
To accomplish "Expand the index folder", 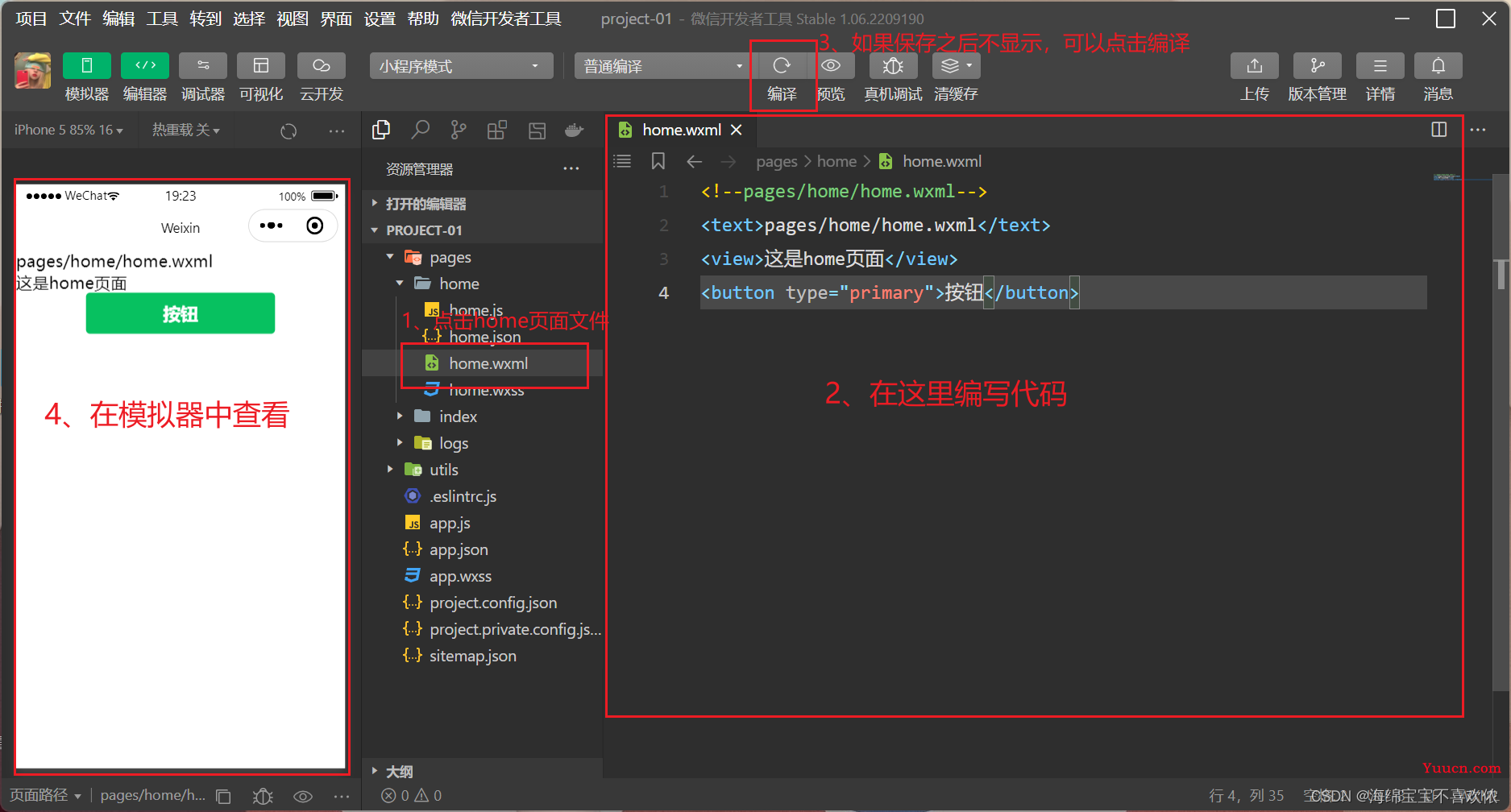I will coord(482,416).
